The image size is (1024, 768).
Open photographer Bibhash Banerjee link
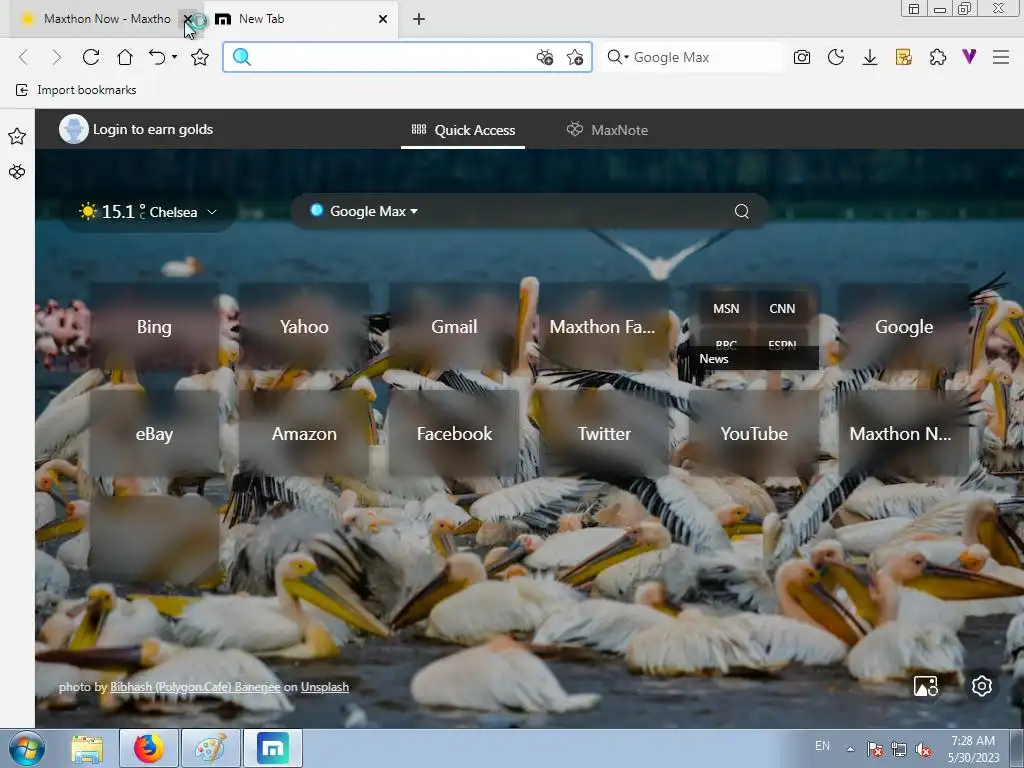tap(195, 687)
